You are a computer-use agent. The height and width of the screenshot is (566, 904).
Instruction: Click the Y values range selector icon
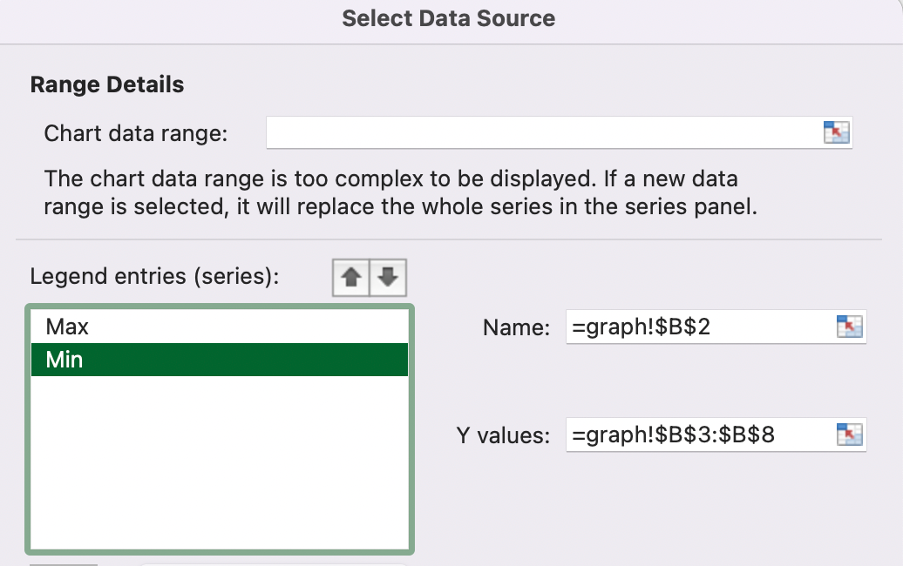coord(848,434)
